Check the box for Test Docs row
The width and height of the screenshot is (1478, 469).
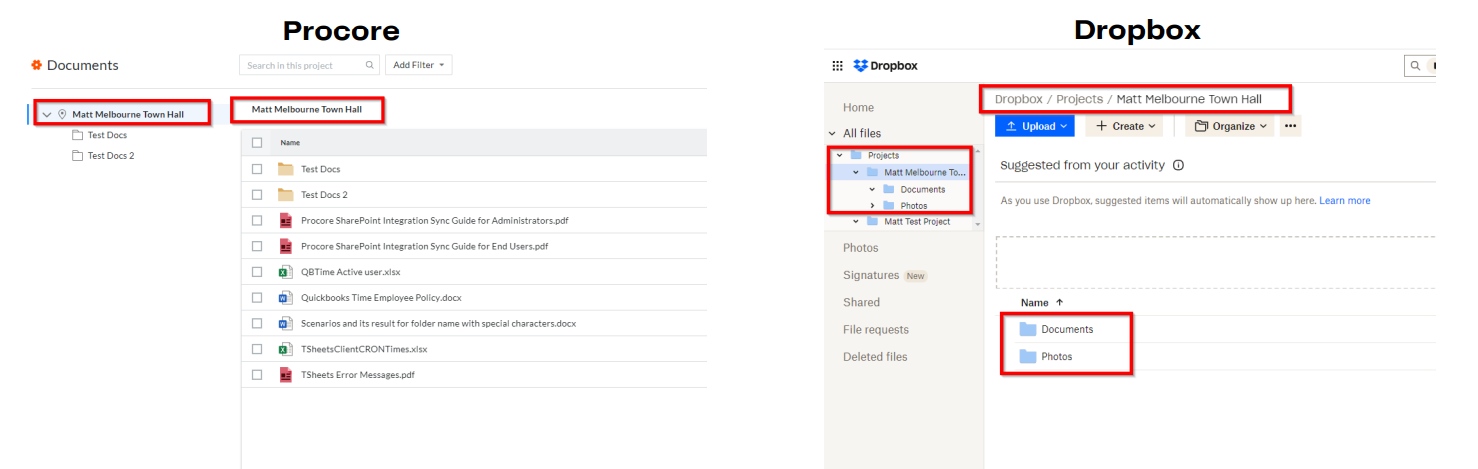[257, 169]
